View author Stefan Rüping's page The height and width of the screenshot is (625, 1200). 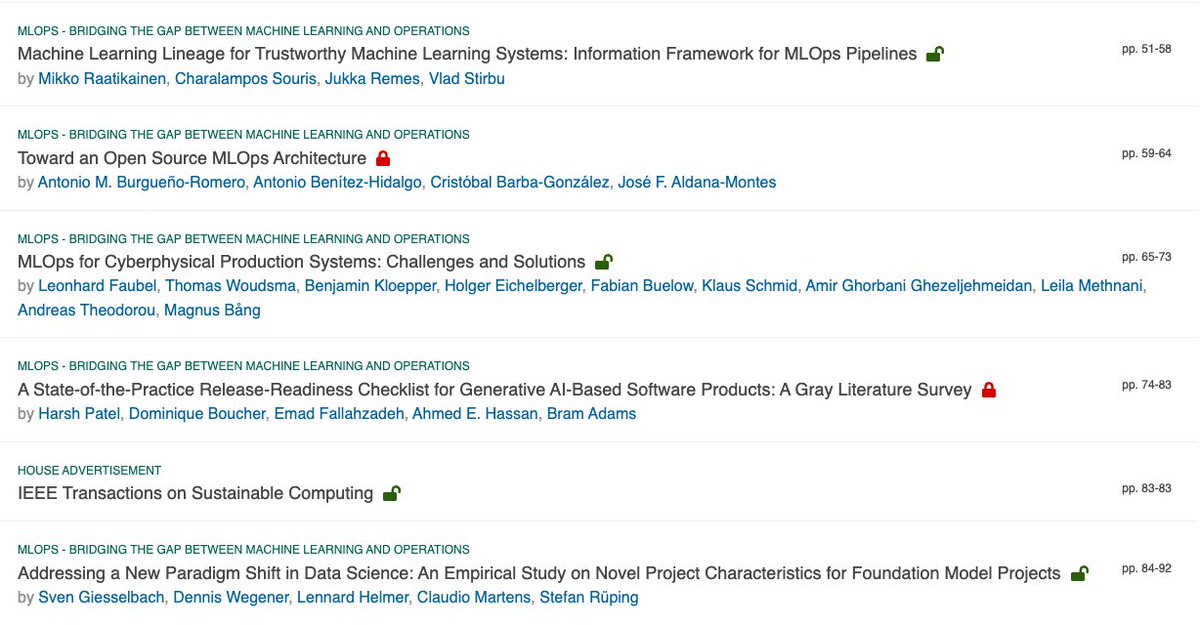(589, 598)
